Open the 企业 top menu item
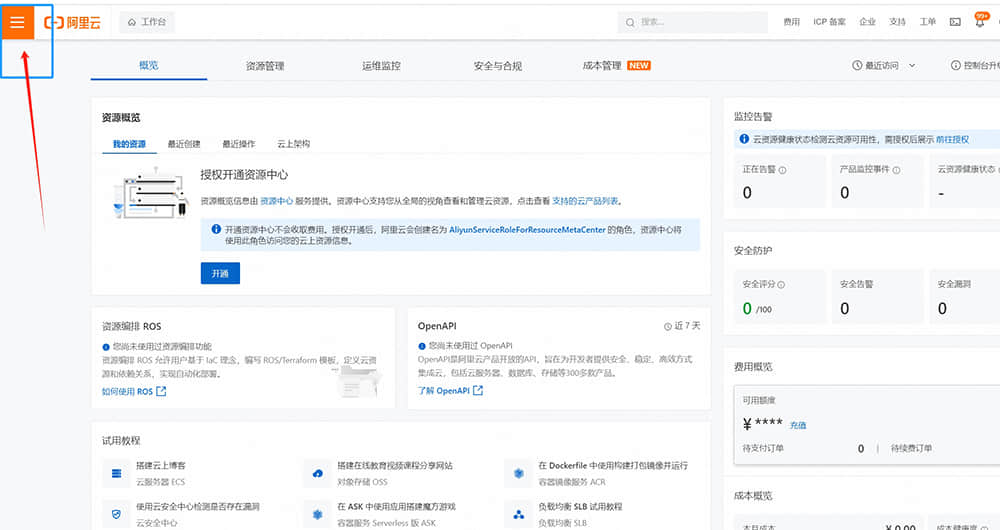Viewport: 1000px width, 530px height. click(x=867, y=22)
